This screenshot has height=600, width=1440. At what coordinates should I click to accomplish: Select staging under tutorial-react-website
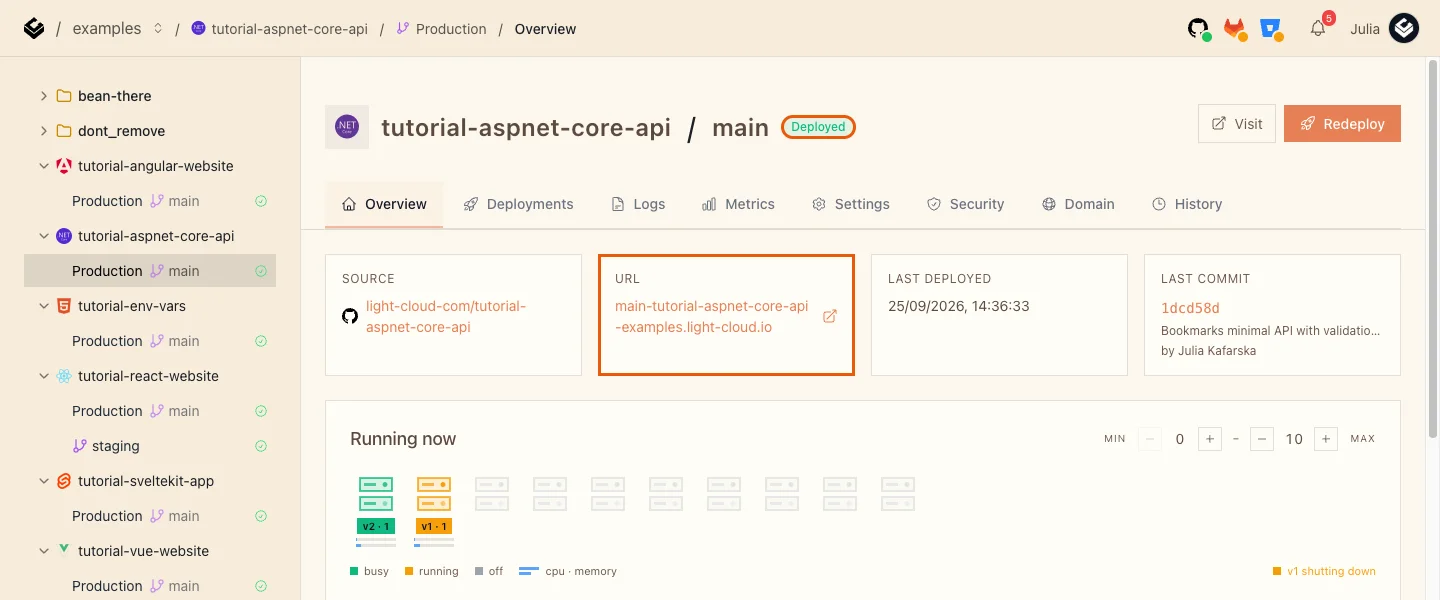point(150,446)
